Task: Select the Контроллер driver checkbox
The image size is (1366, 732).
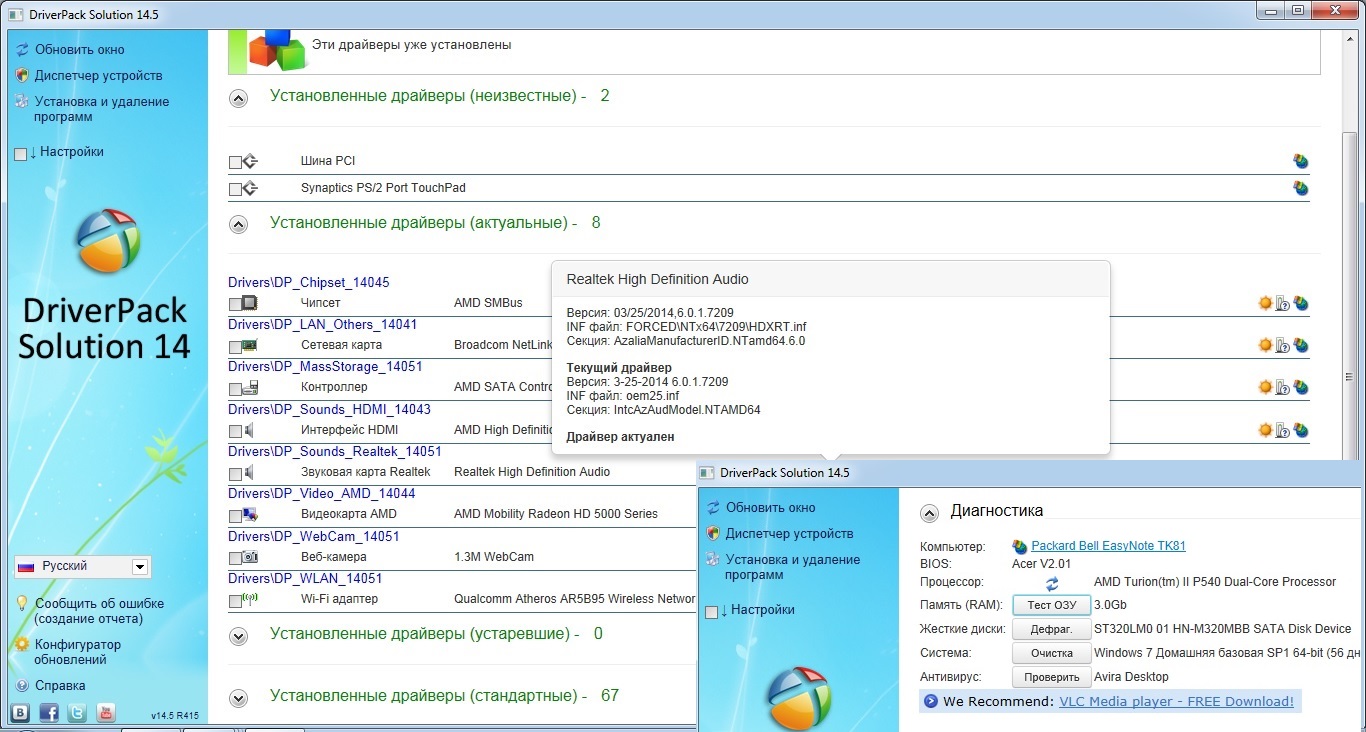Action: coord(235,389)
